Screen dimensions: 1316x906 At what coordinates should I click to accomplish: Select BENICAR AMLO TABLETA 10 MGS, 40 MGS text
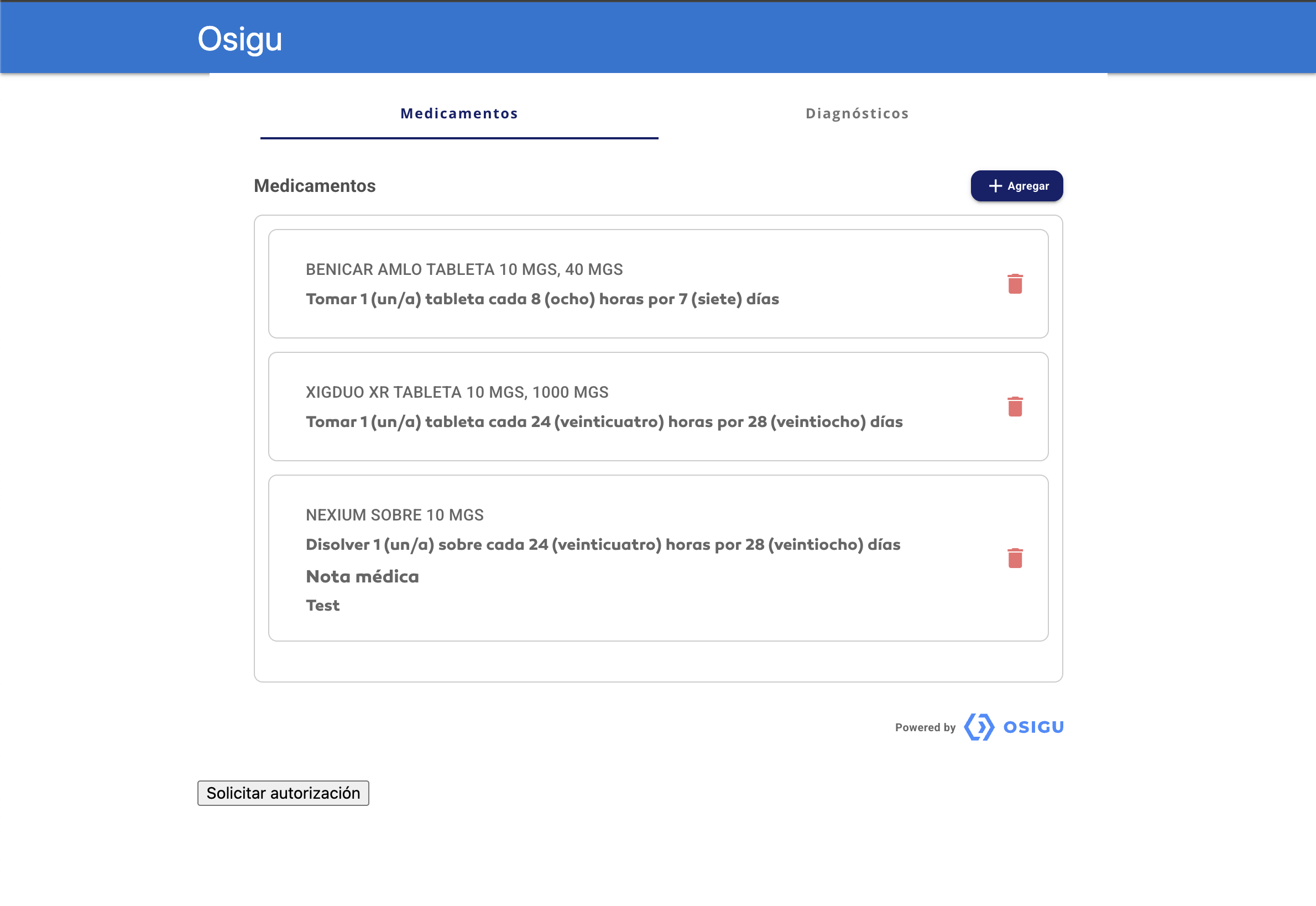click(464, 270)
